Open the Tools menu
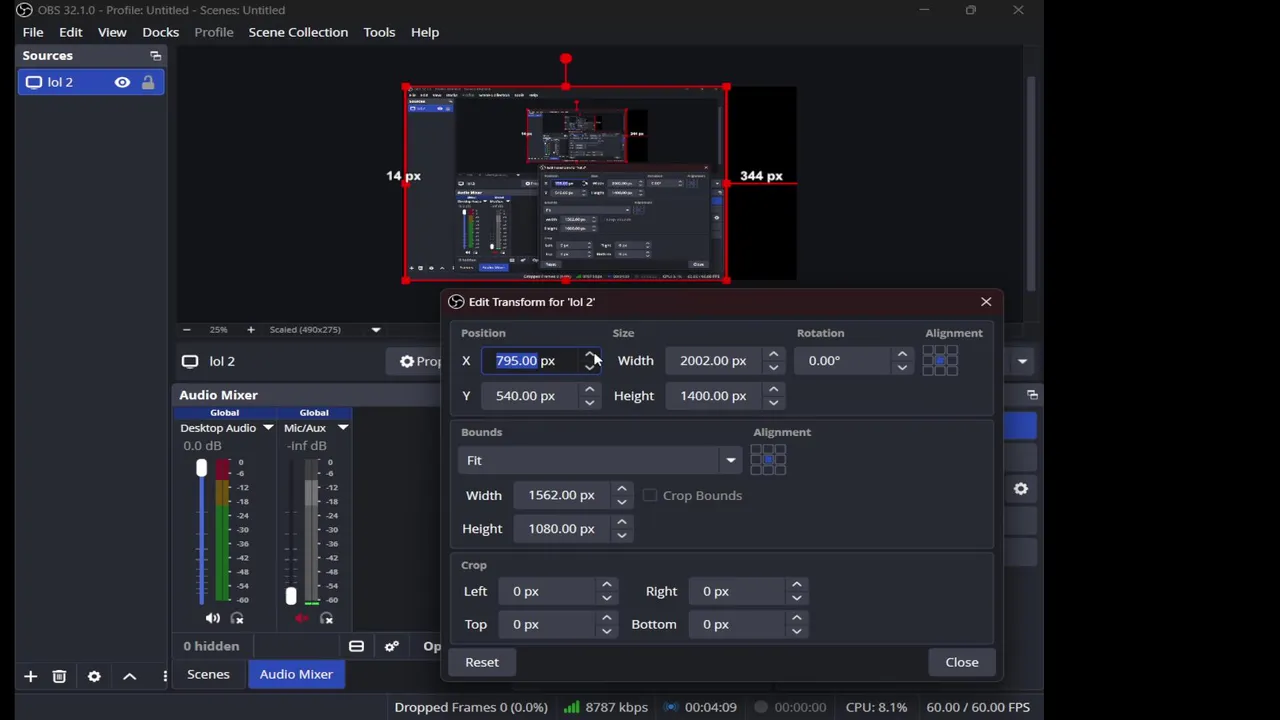 pyautogui.click(x=379, y=32)
